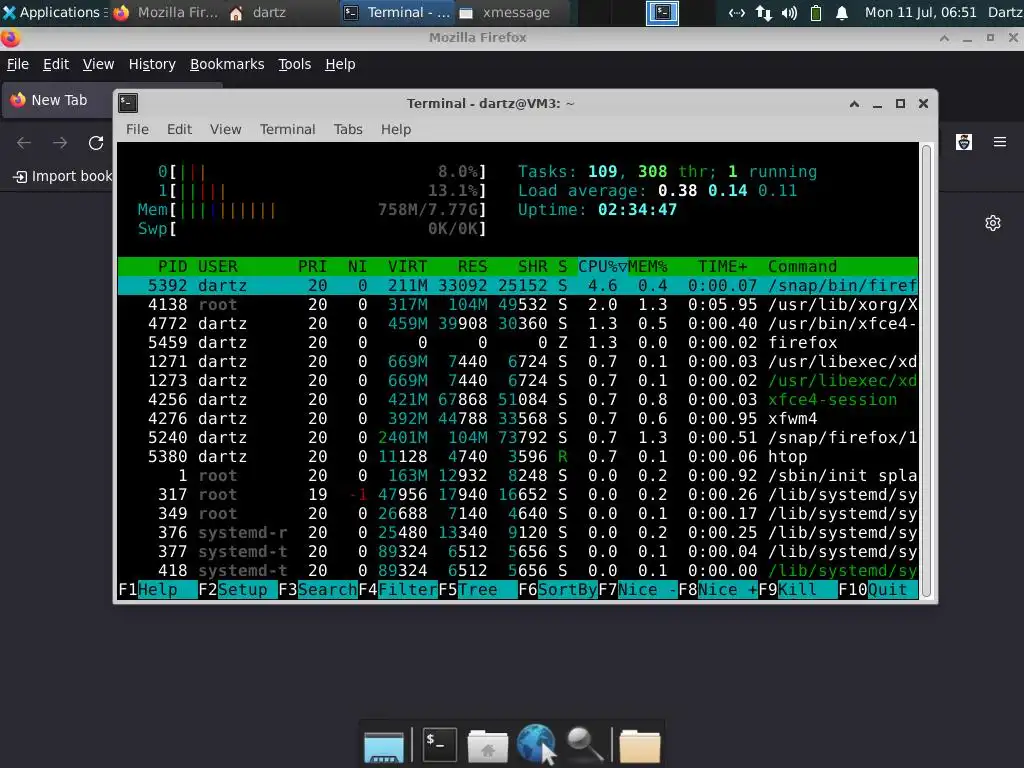Click F10 Quit in htop footer
This screenshot has width=1024, height=768.
pos(878,590)
